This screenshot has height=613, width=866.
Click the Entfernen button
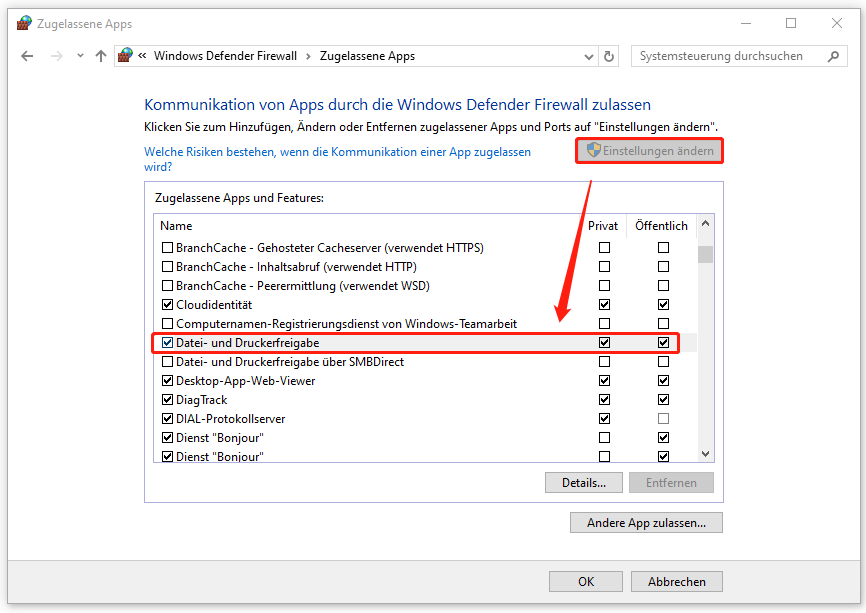click(671, 483)
